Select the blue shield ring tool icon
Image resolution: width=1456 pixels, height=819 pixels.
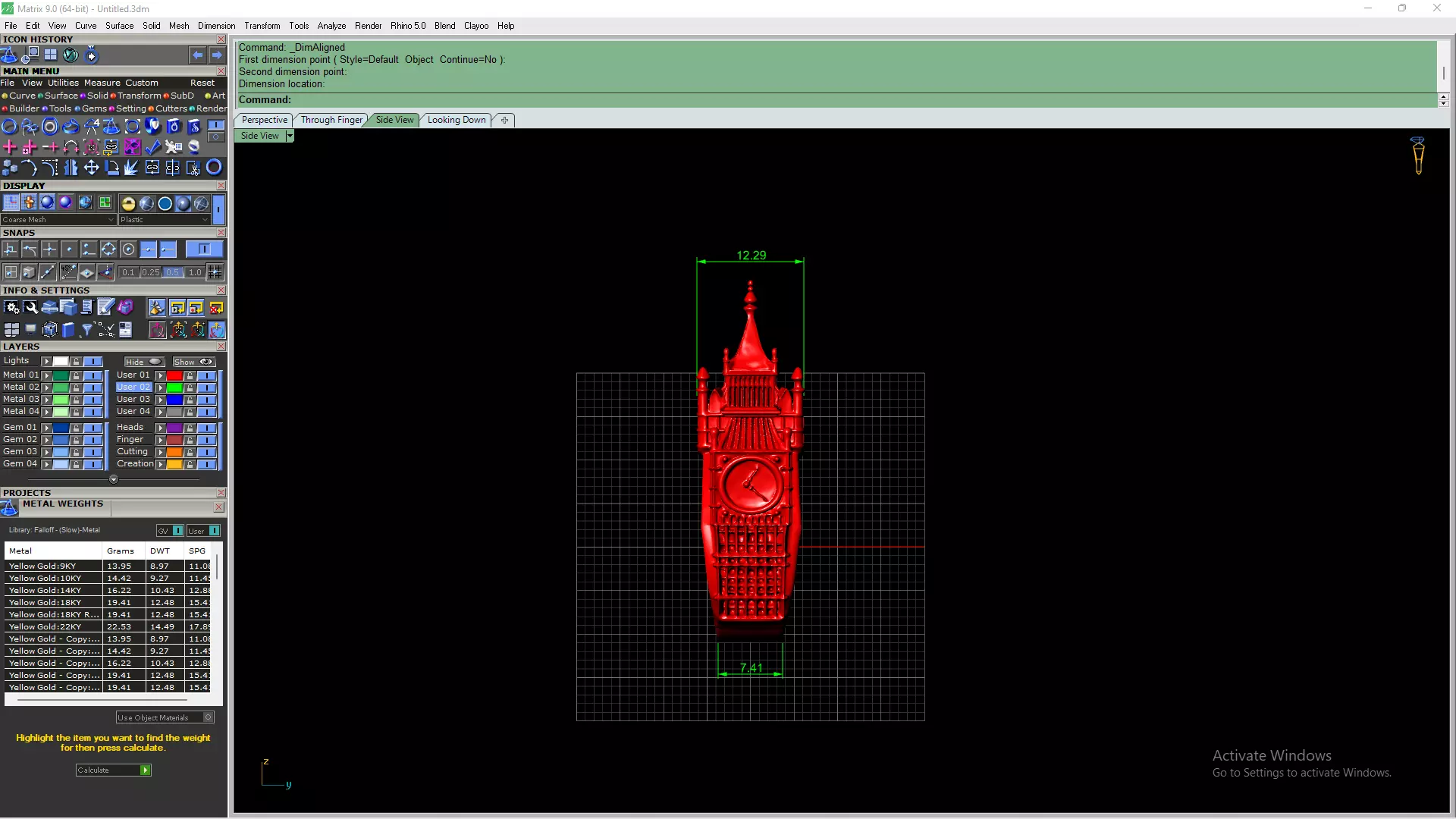tap(152, 127)
